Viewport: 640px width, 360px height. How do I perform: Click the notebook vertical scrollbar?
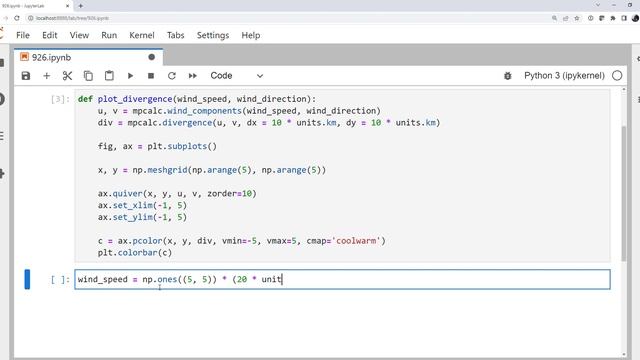[623, 194]
